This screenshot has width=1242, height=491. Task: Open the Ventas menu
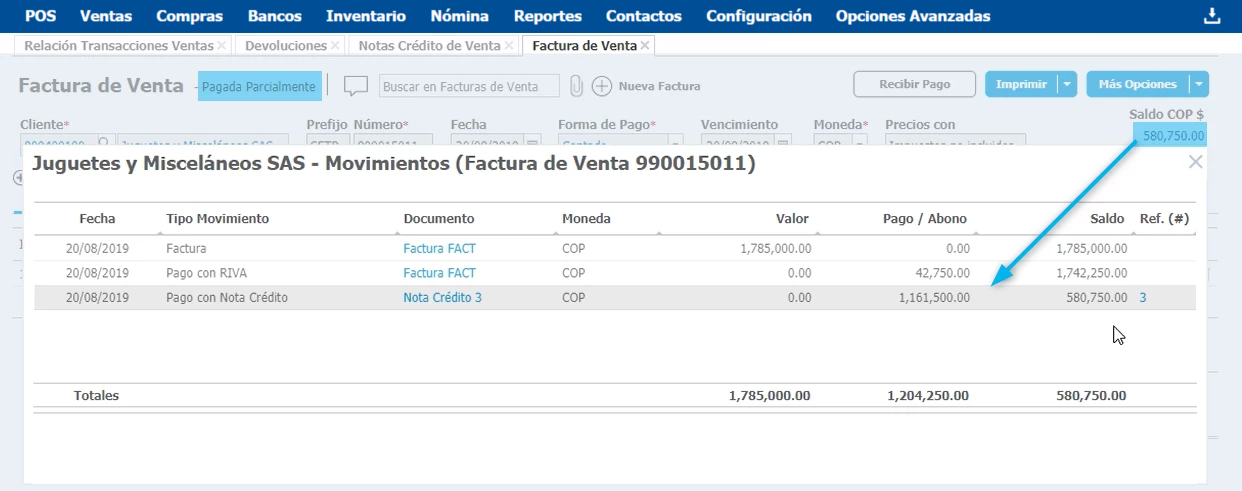click(106, 16)
